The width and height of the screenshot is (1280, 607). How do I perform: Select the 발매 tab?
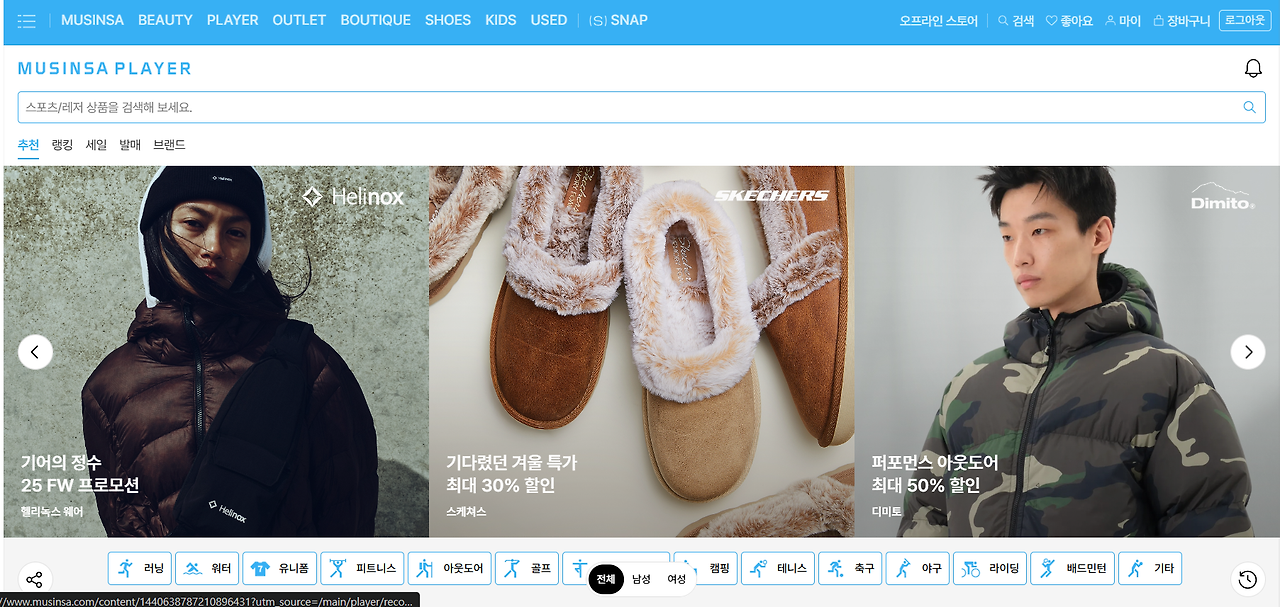click(130, 145)
